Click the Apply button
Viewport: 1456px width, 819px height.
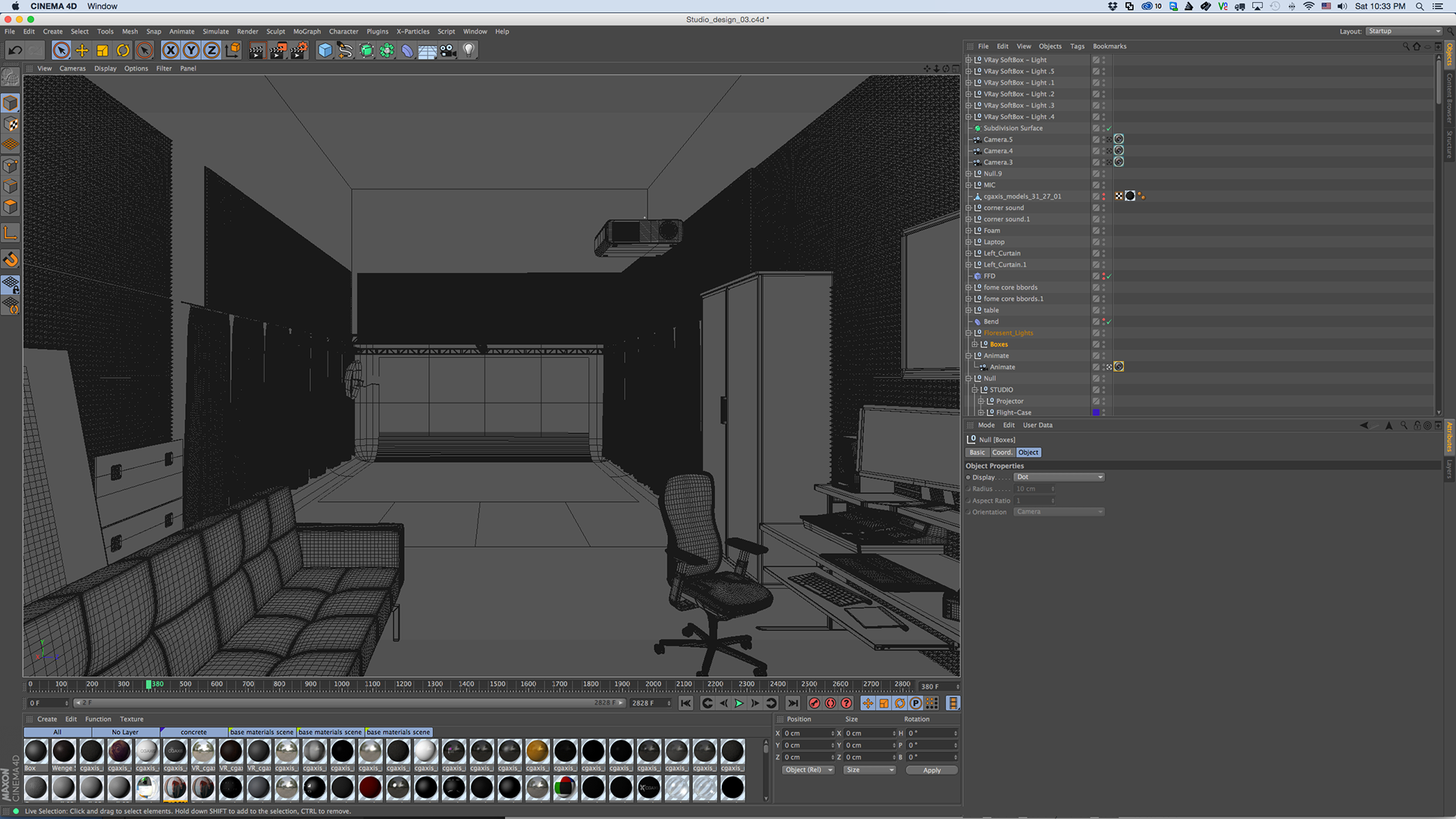tap(932, 770)
